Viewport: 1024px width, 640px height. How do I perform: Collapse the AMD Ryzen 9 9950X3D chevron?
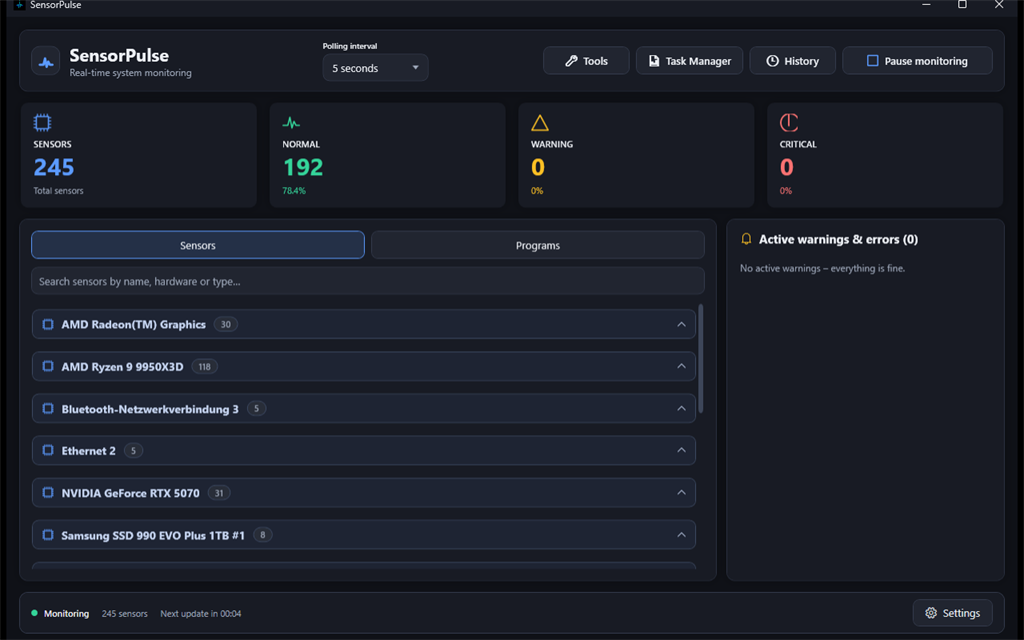[681, 366]
